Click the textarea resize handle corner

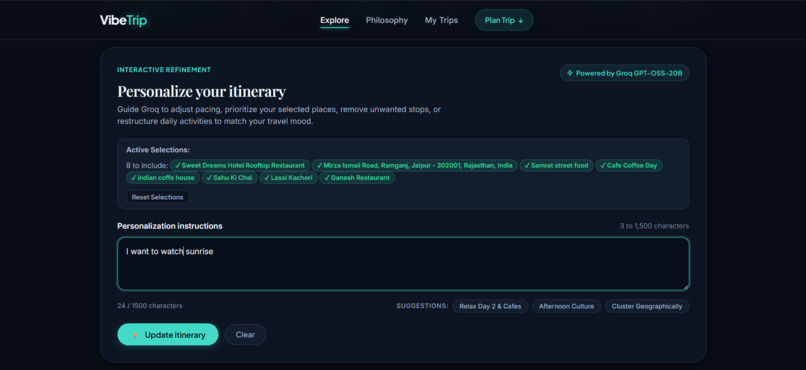(686, 288)
